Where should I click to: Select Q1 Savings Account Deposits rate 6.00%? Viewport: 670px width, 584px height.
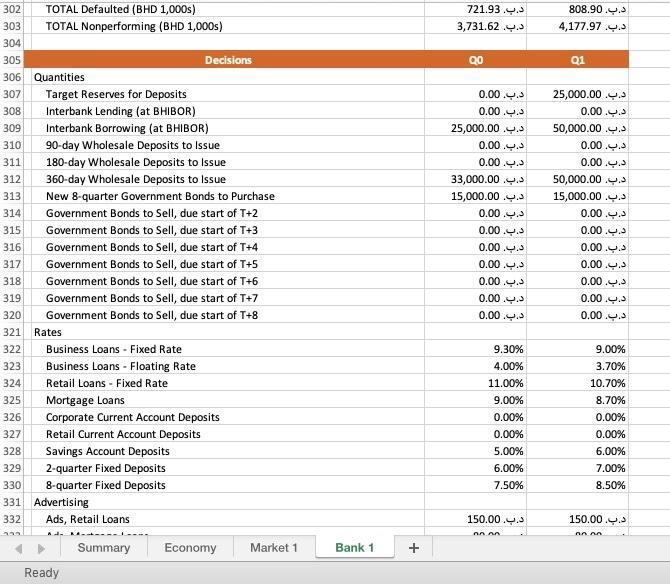pos(578,451)
